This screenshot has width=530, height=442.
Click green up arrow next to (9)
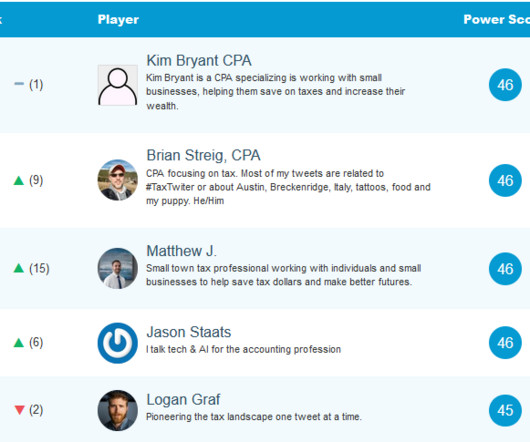point(19,180)
